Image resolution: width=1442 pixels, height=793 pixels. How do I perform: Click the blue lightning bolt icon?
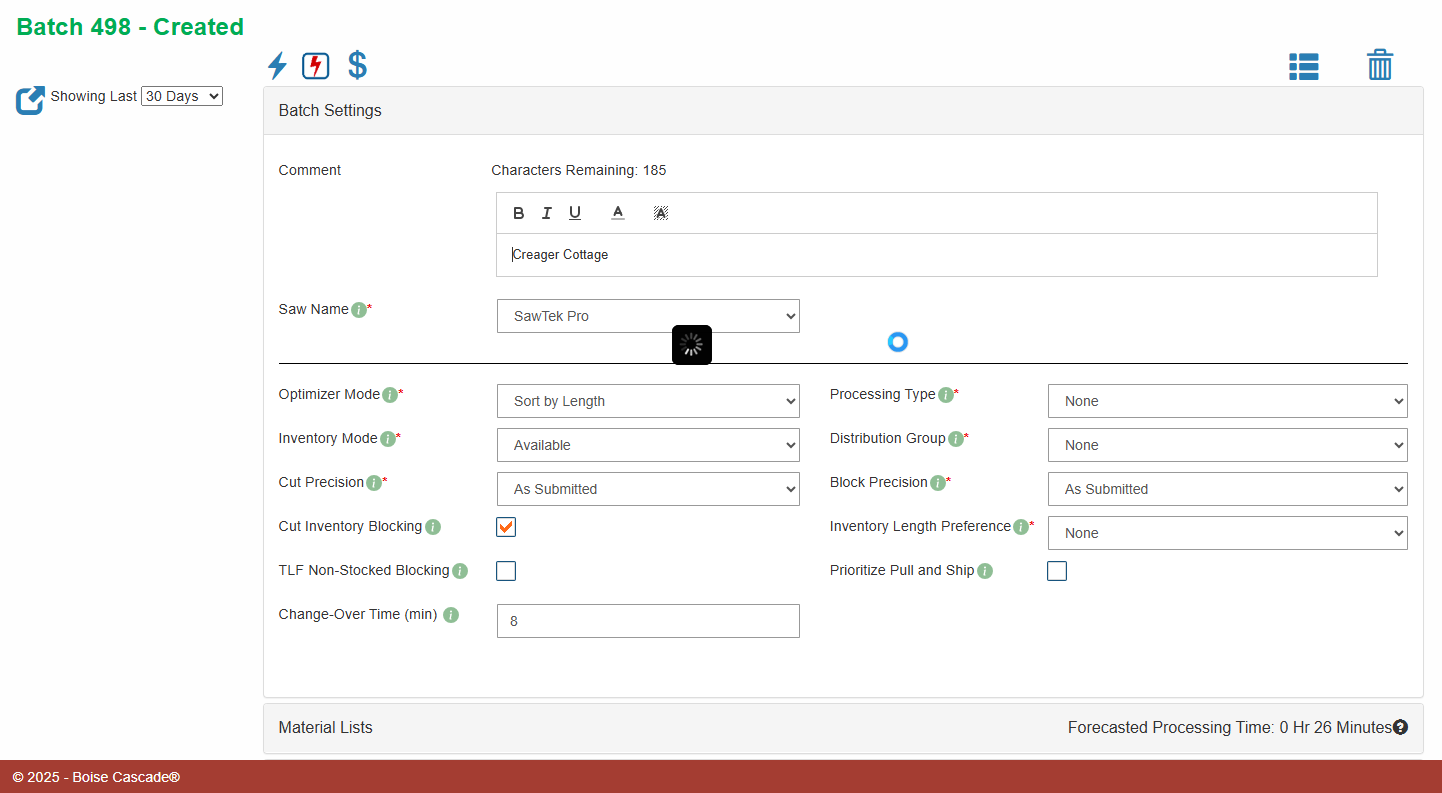point(277,66)
